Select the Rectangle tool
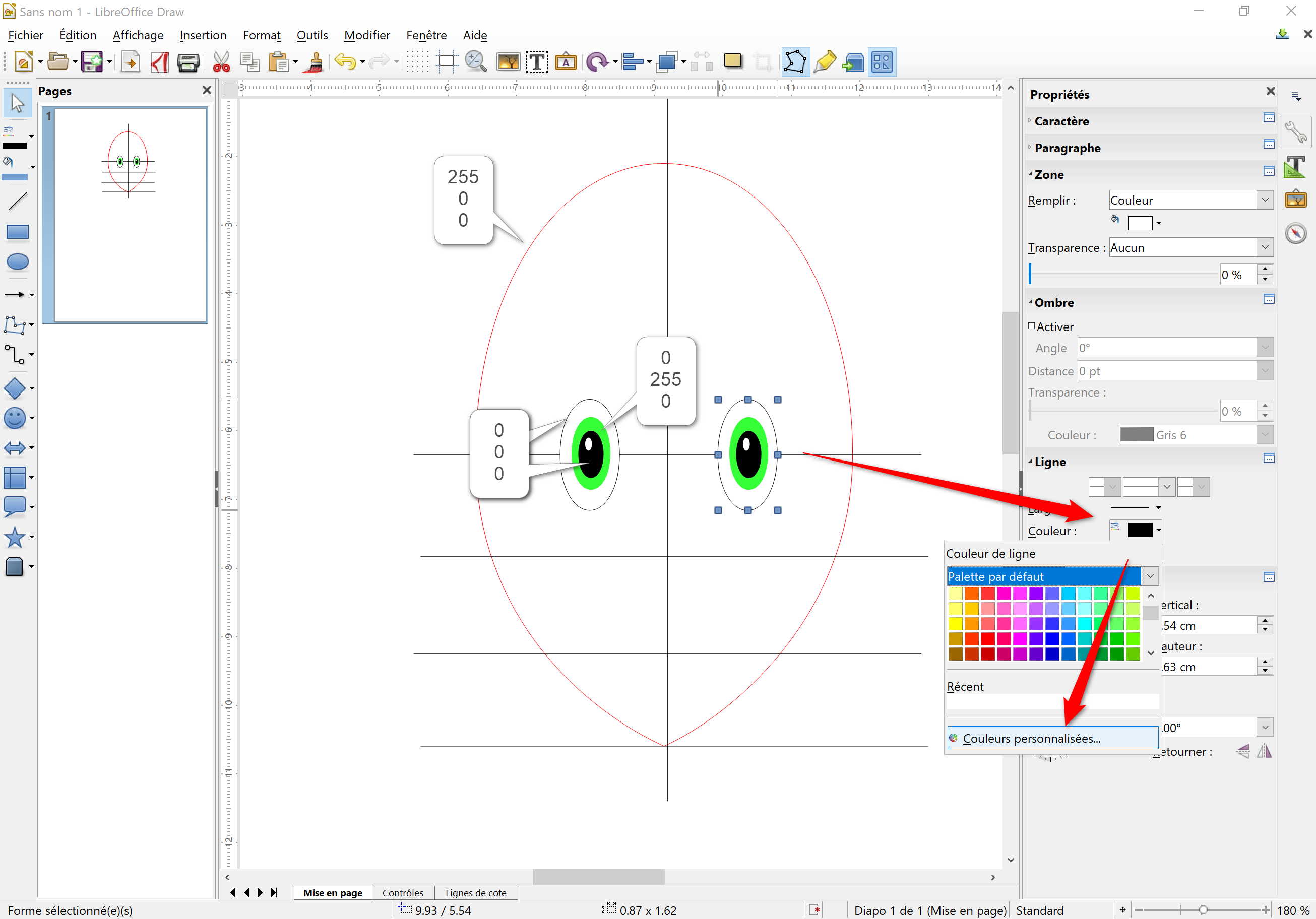Viewport: 1316px width, 919px height. click(17, 232)
